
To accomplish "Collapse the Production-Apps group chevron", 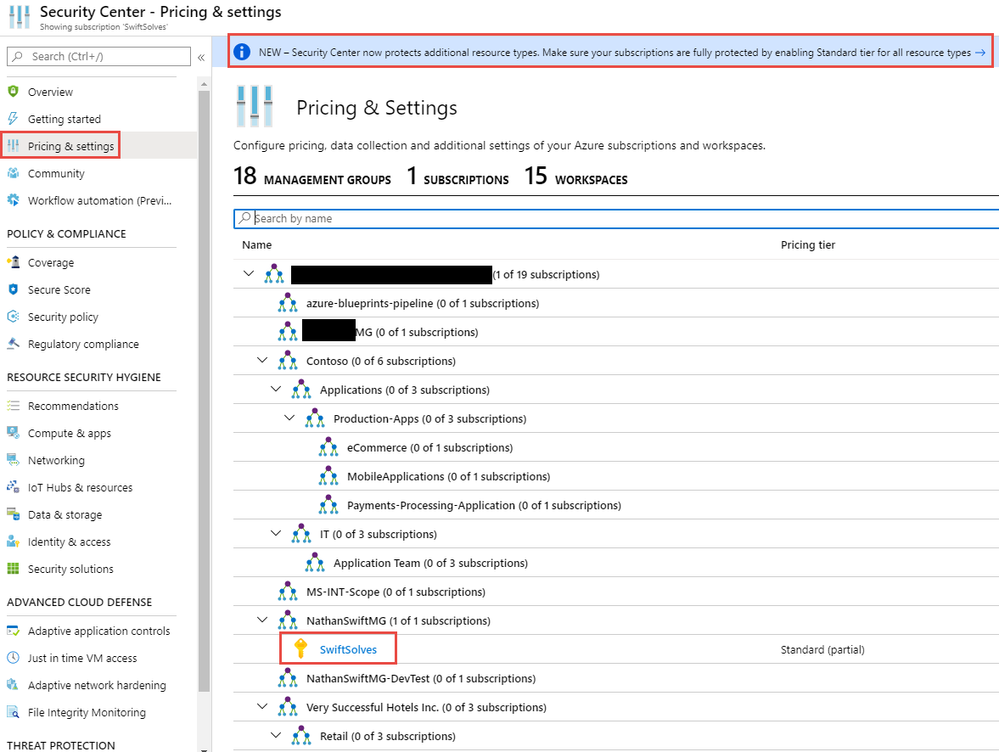I will point(289,417).
